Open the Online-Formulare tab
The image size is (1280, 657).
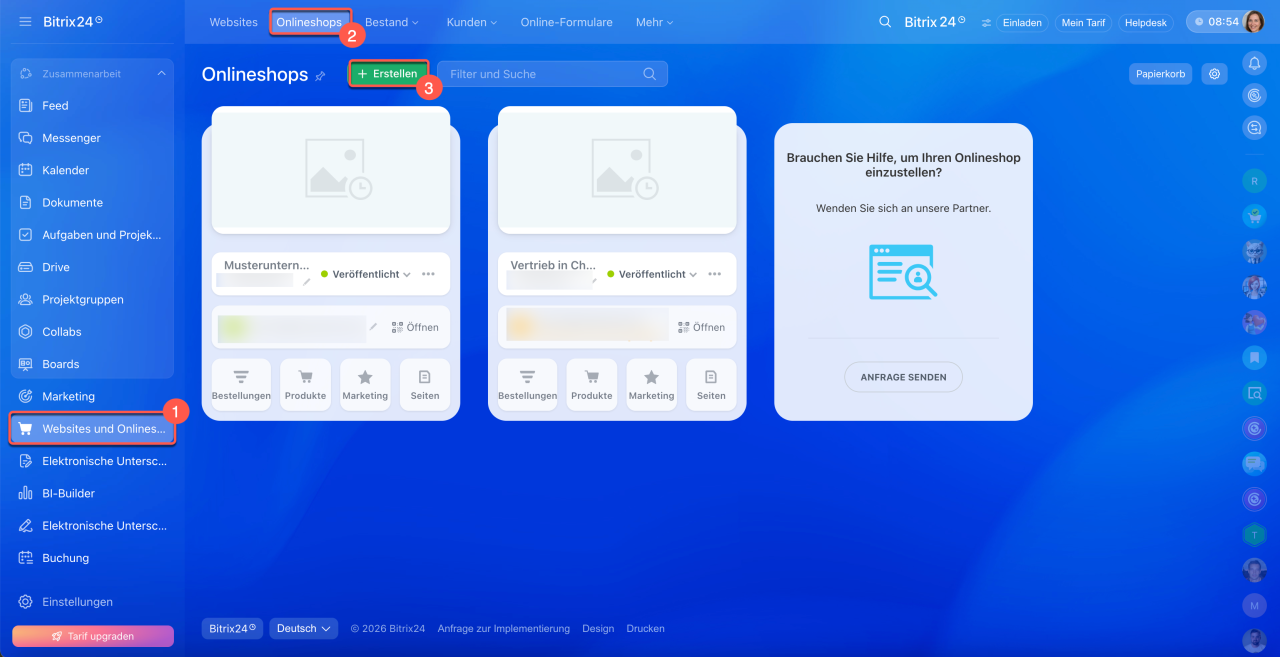tap(566, 22)
